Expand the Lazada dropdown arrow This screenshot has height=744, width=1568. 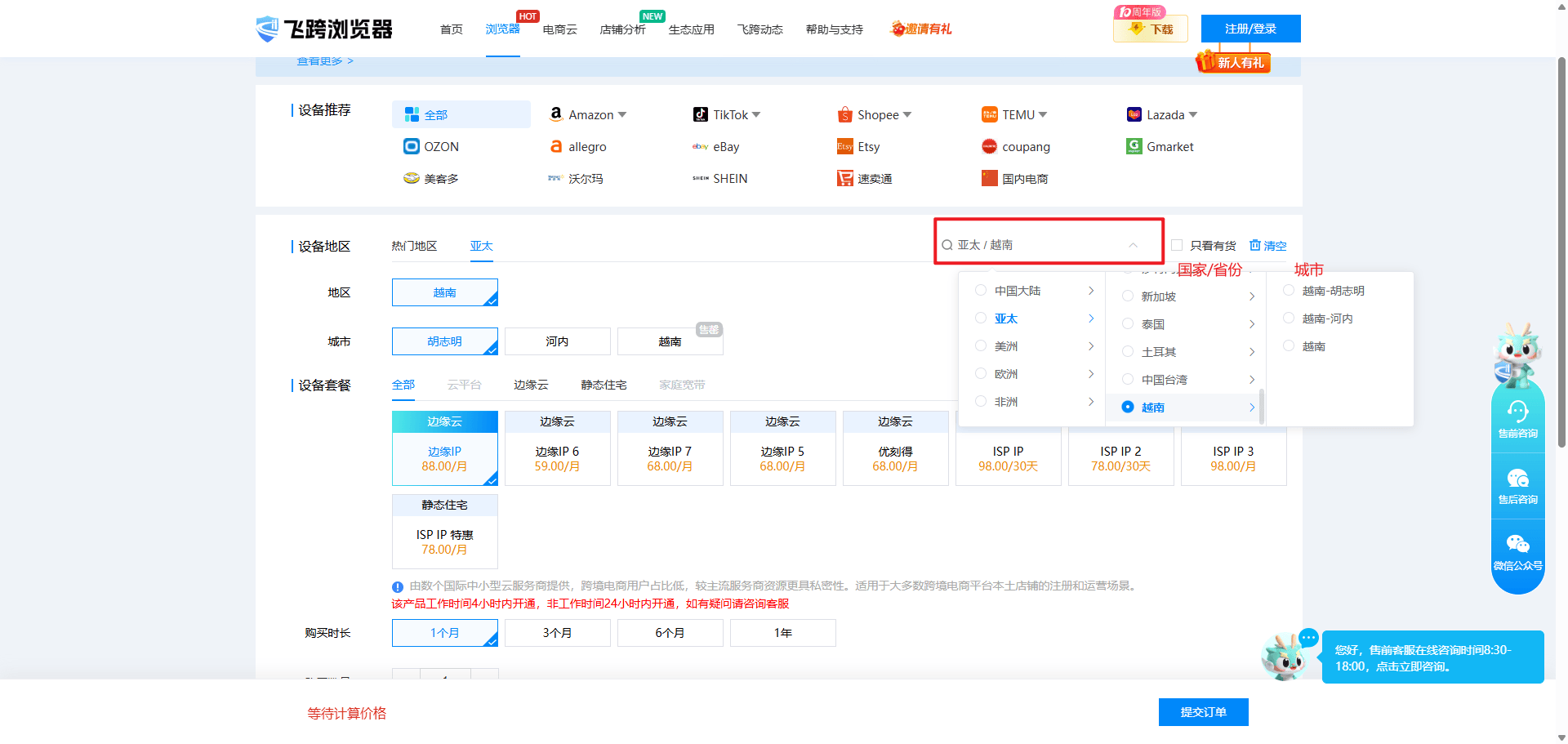(x=1193, y=115)
